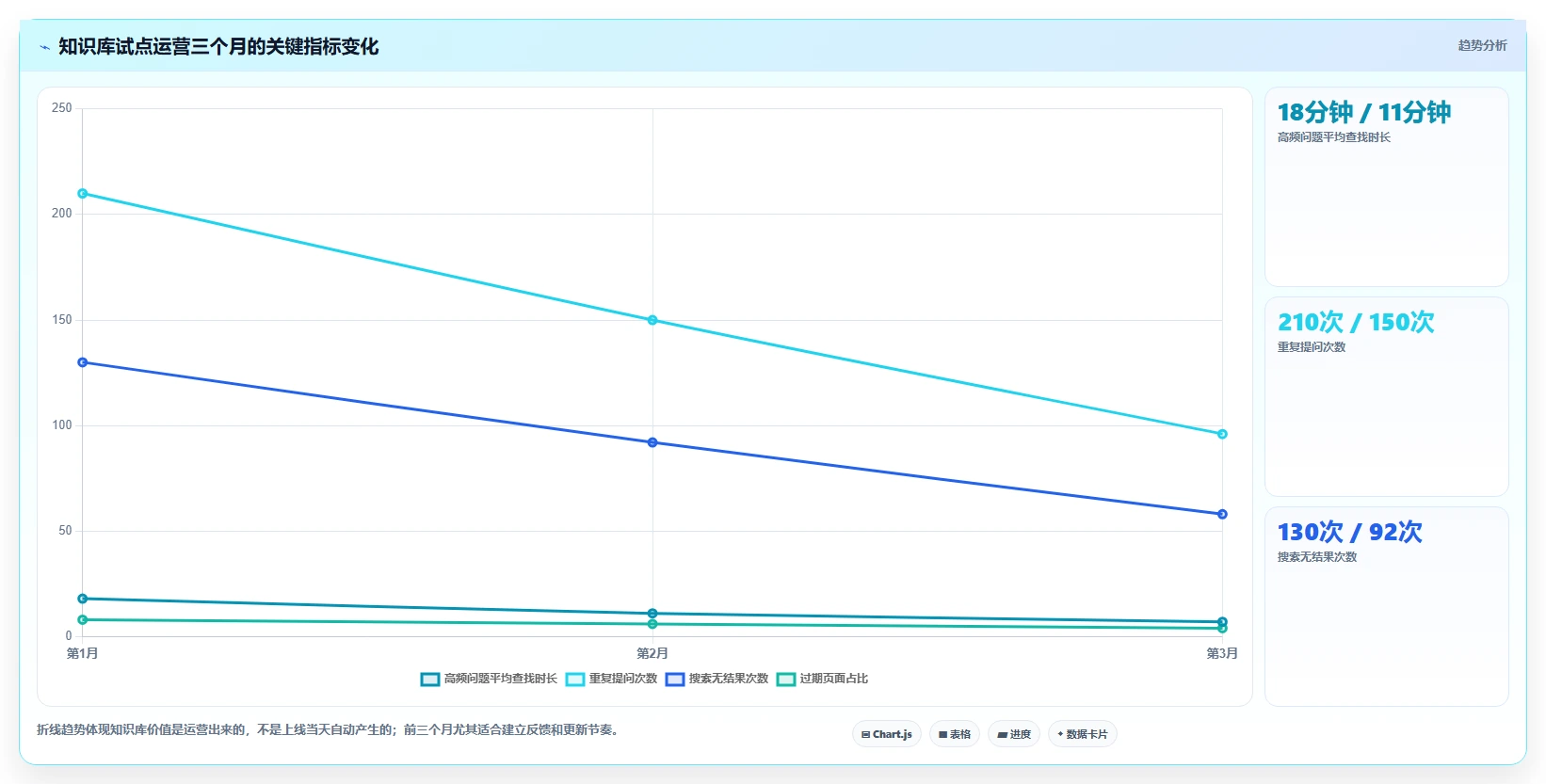Toggle the 搜索无结果次数 legend swatch
This screenshot has width=1546, height=784.
point(675,680)
